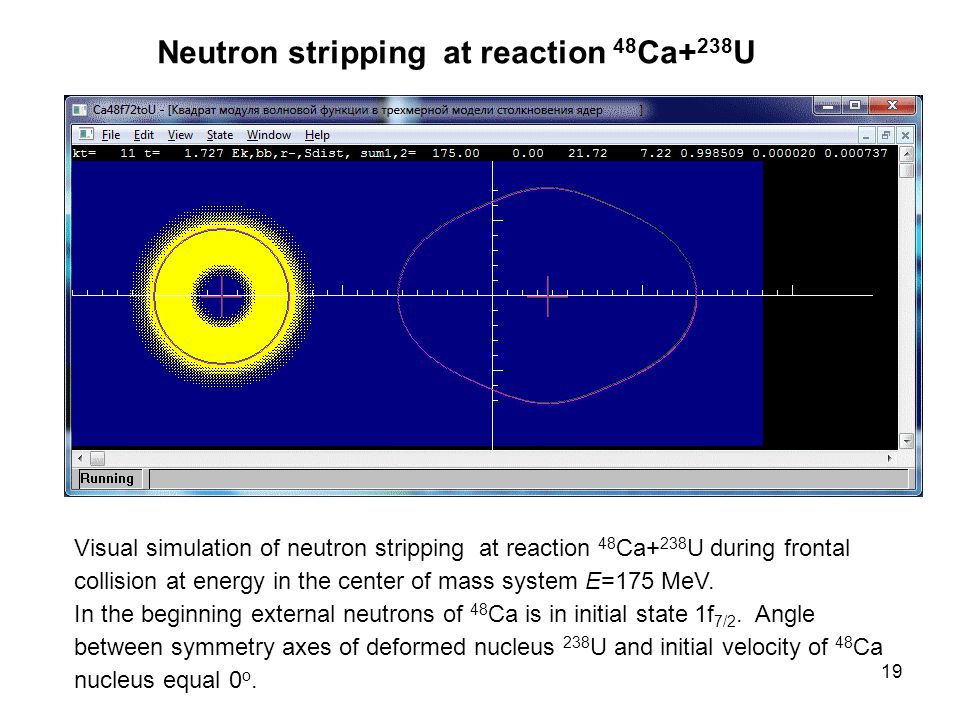The image size is (960, 720).
Task: Open the Window menu
Action: coord(269,135)
